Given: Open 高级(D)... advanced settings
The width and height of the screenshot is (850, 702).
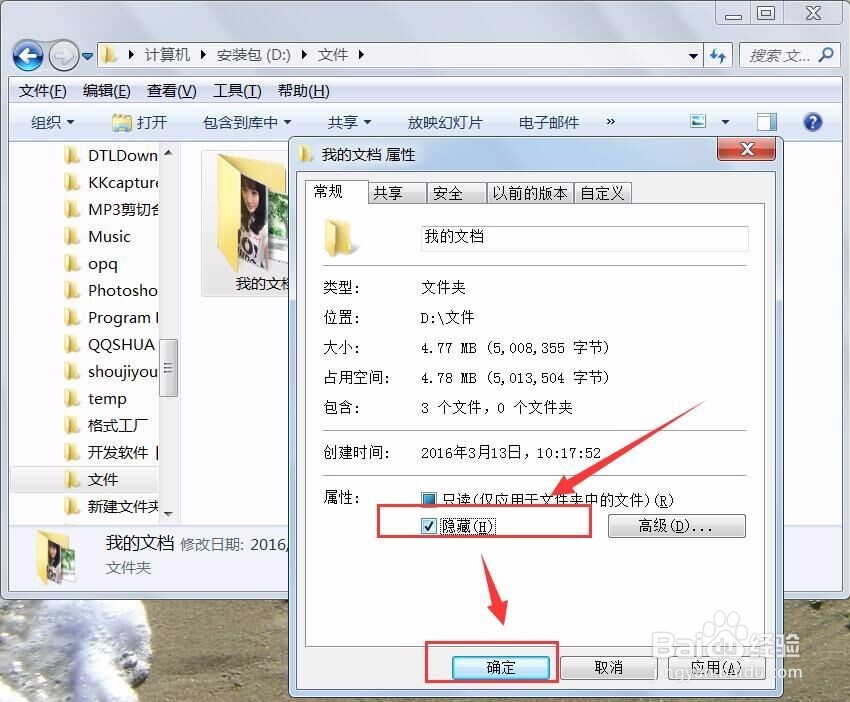Looking at the screenshot, I should coord(676,525).
